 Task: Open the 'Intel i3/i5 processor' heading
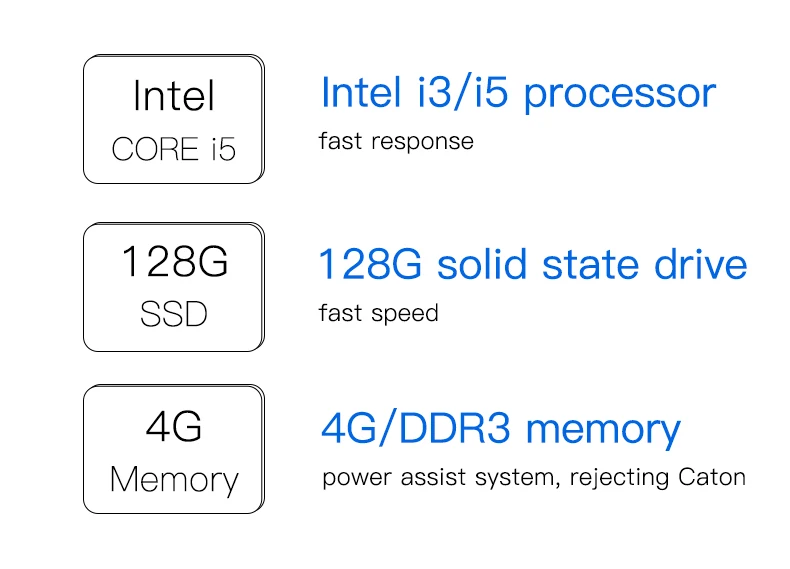[x=518, y=93]
